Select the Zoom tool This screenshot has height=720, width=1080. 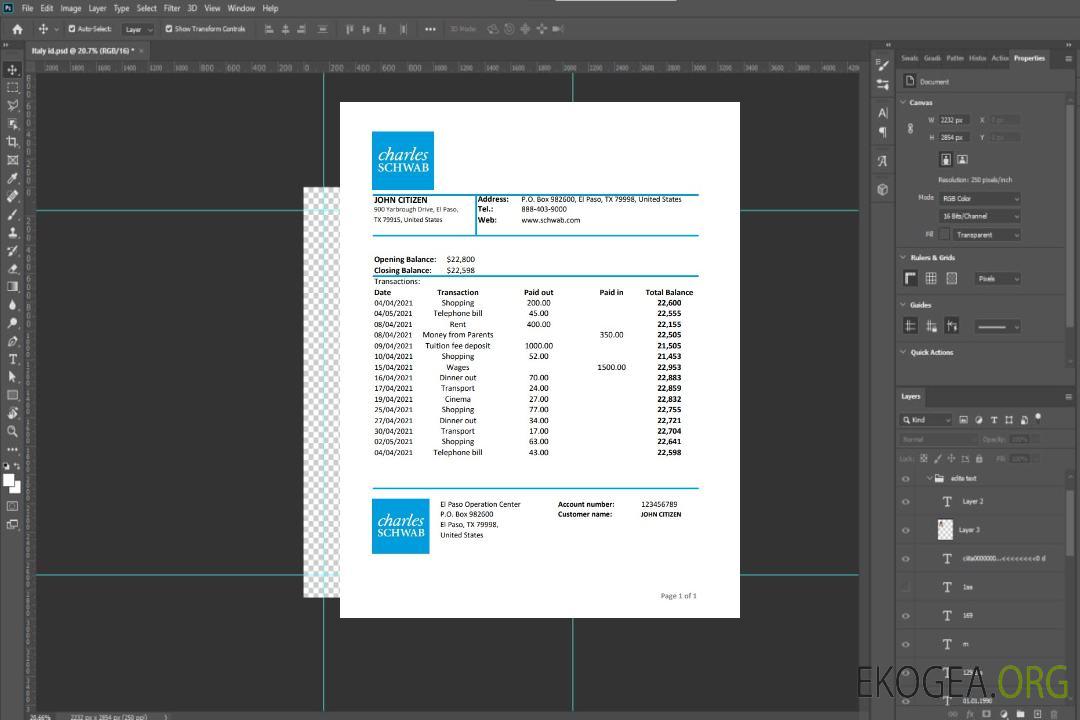(x=12, y=431)
